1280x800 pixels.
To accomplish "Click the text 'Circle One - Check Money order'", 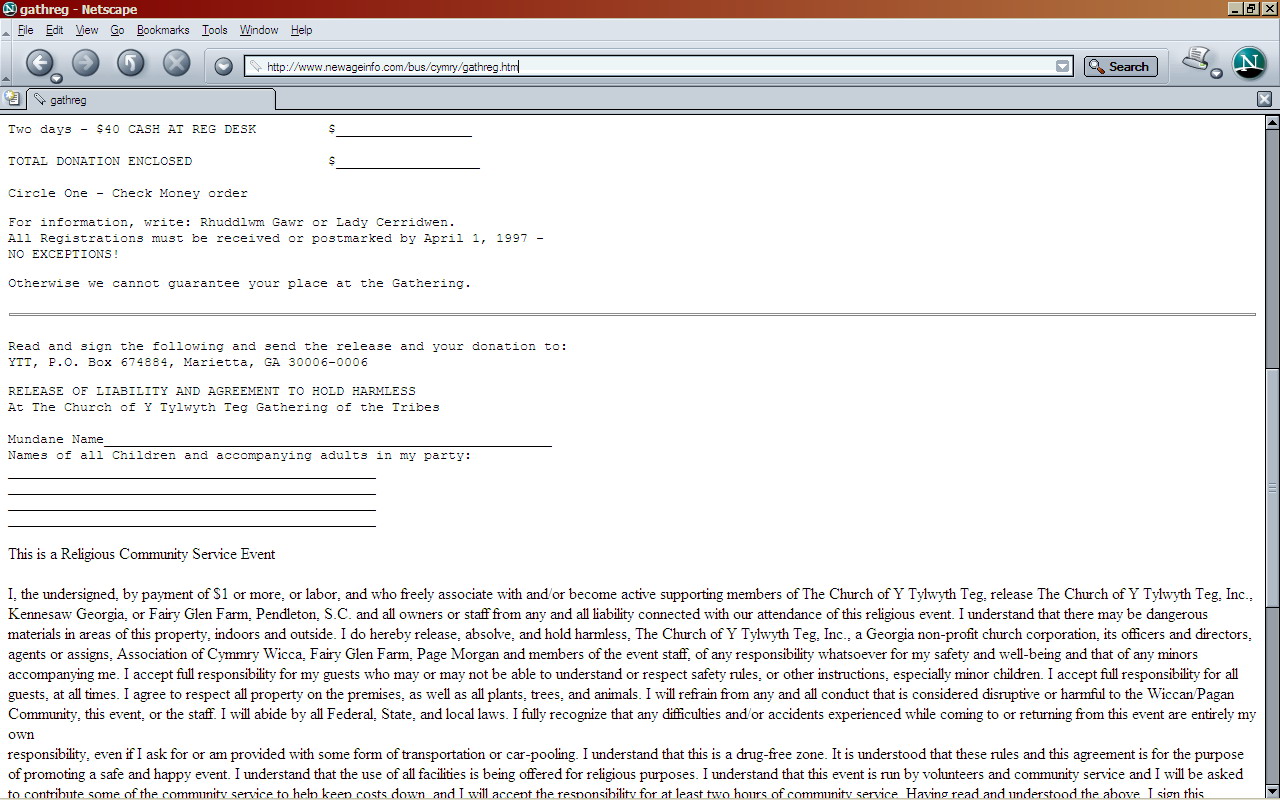I will click(x=128, y=193).
